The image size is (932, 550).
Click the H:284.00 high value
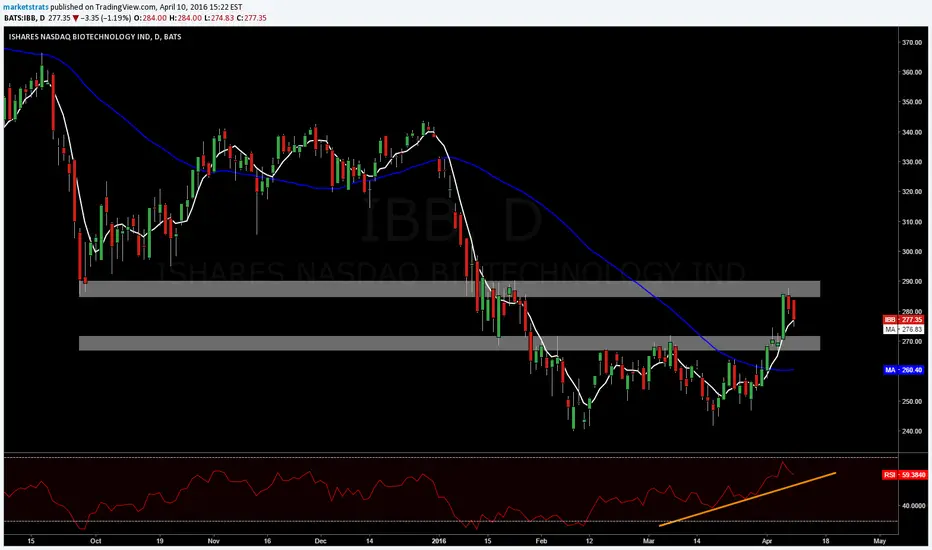185,18
